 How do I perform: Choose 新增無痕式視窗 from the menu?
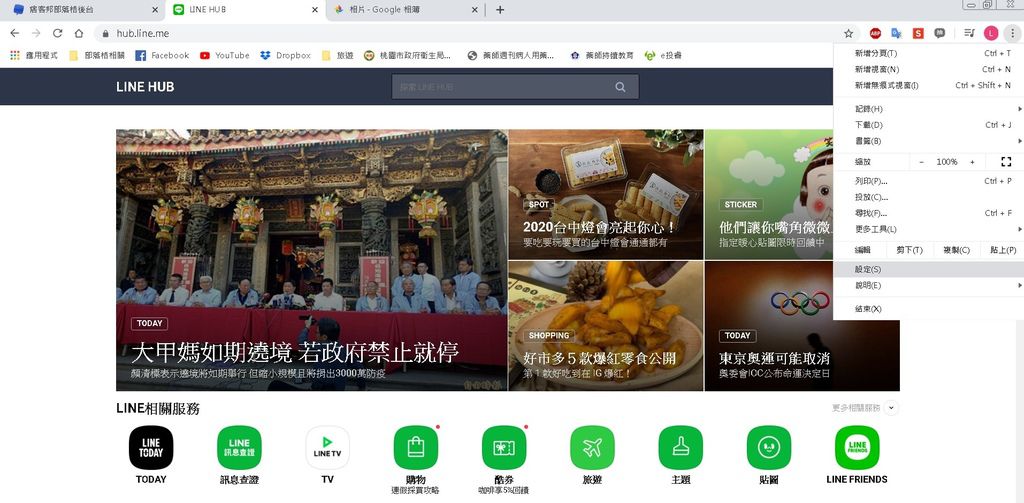tap(900, 86)
